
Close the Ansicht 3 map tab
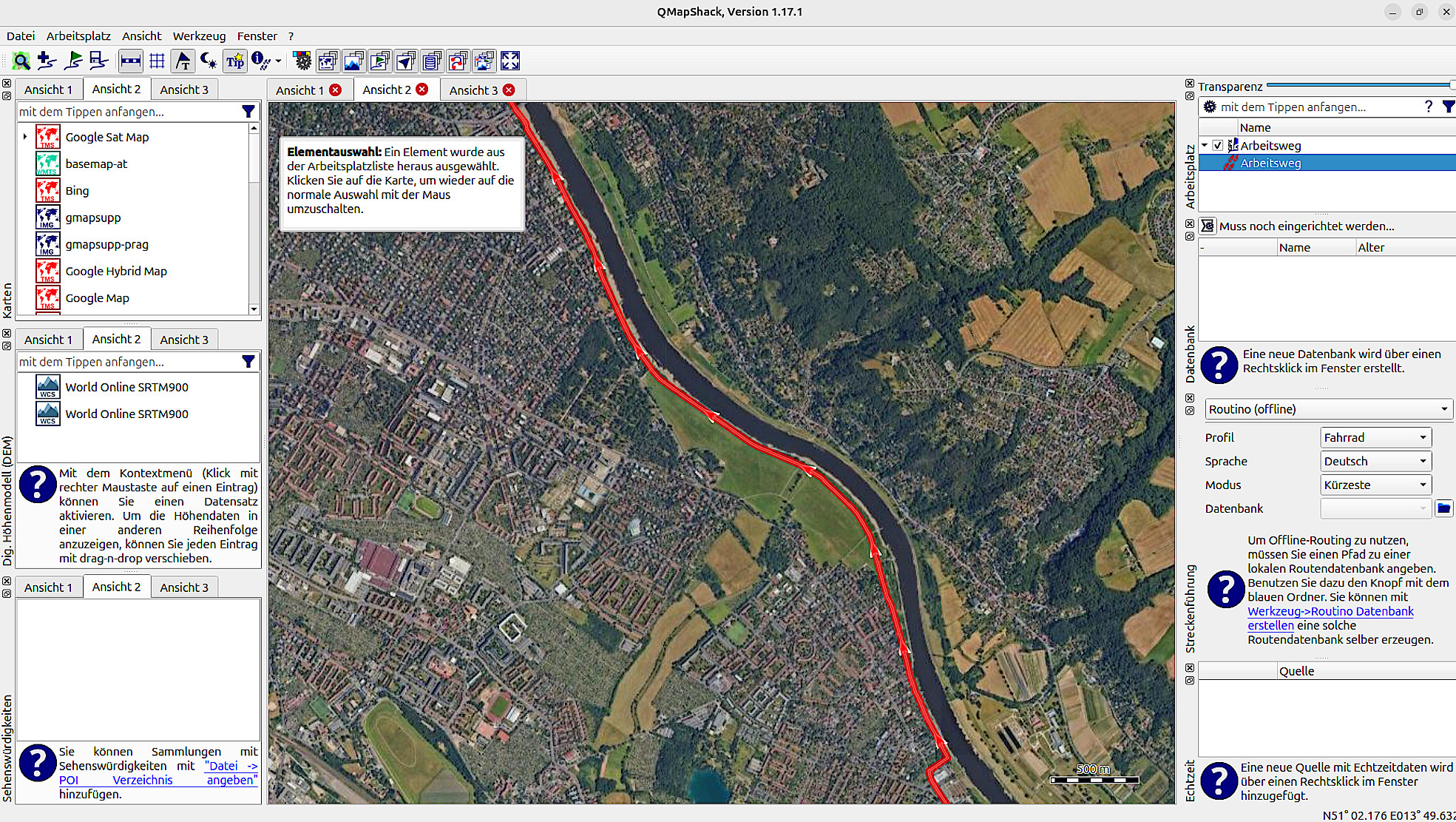509,90
